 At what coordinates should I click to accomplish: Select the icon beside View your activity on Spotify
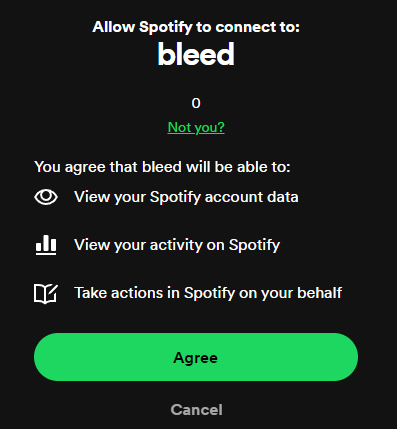click(46, 245)
